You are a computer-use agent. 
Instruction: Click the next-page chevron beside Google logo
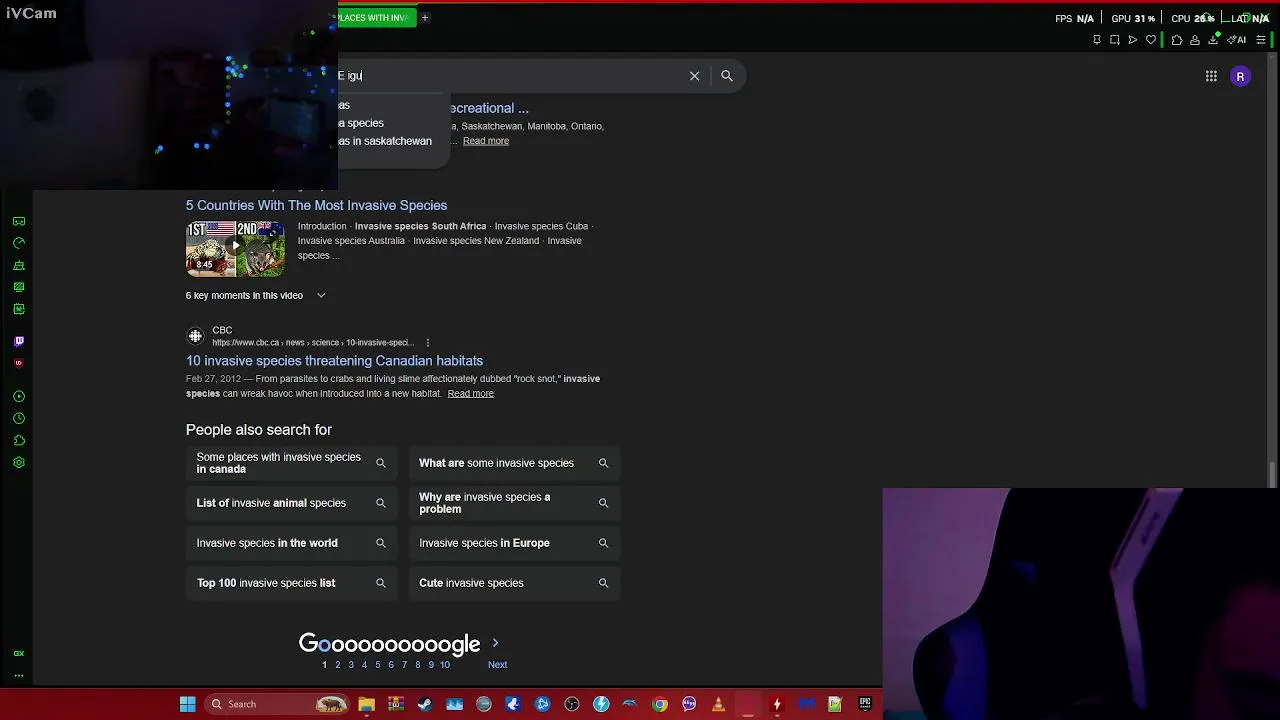coord(495,643)
